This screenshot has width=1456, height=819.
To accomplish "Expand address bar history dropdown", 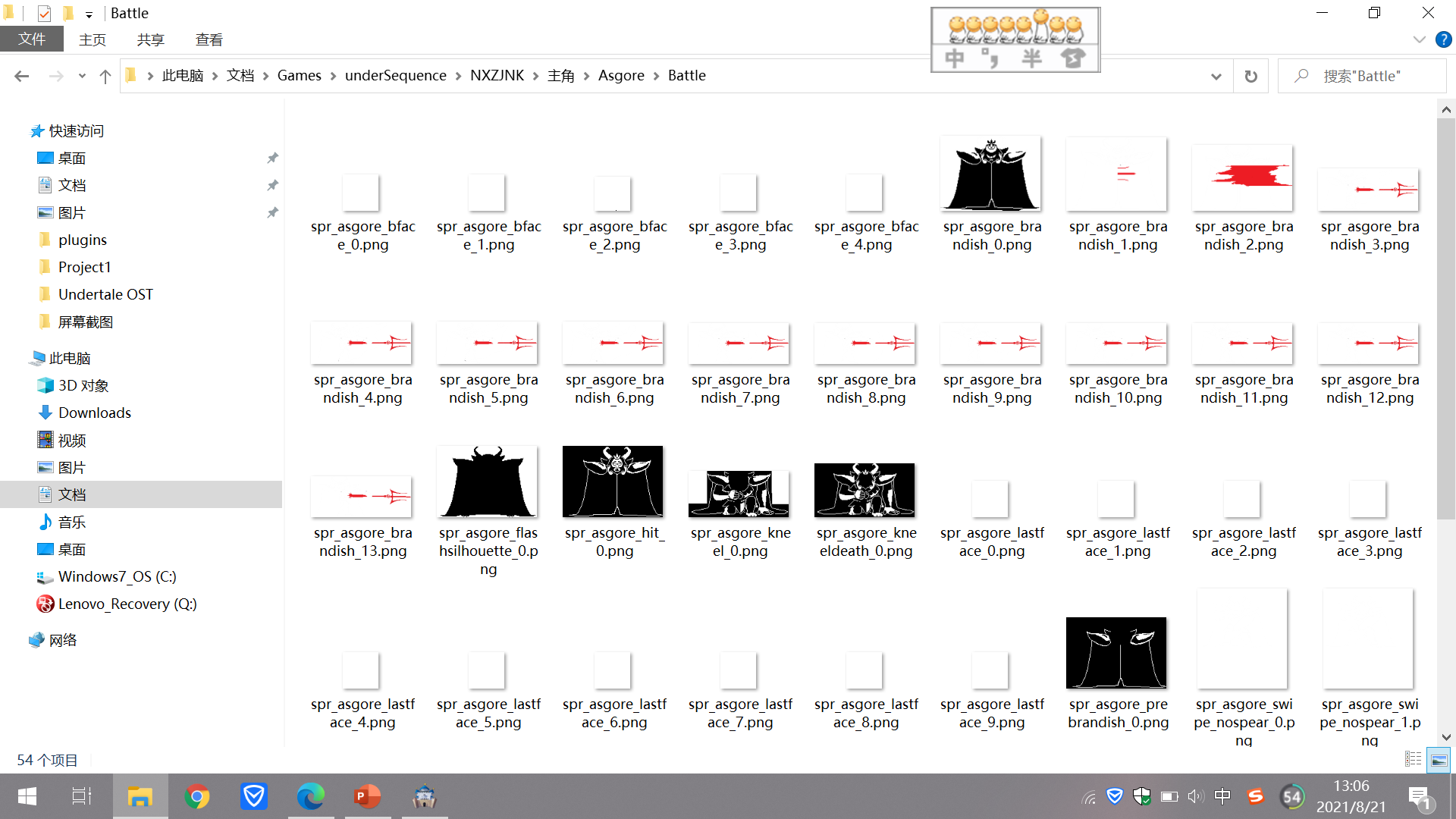I will 1216,76.
